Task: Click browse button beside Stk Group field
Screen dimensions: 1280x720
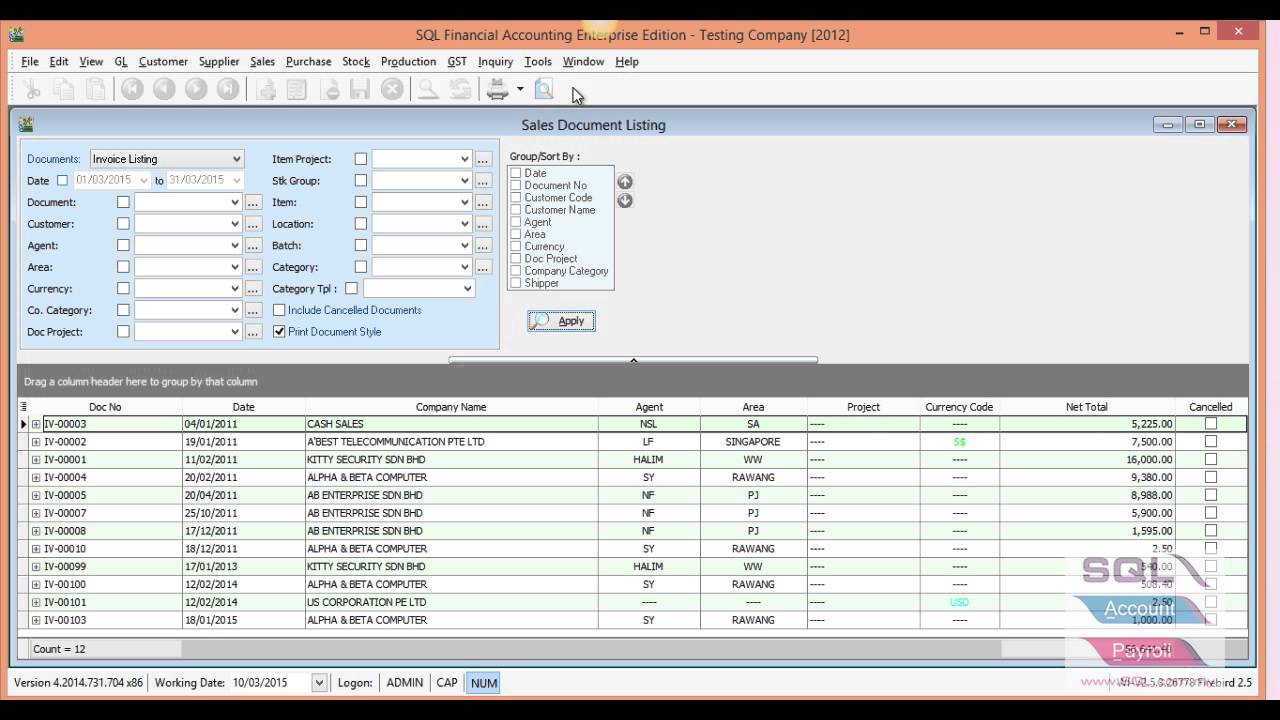Action: pyautogui.click(x=483, y=181)
